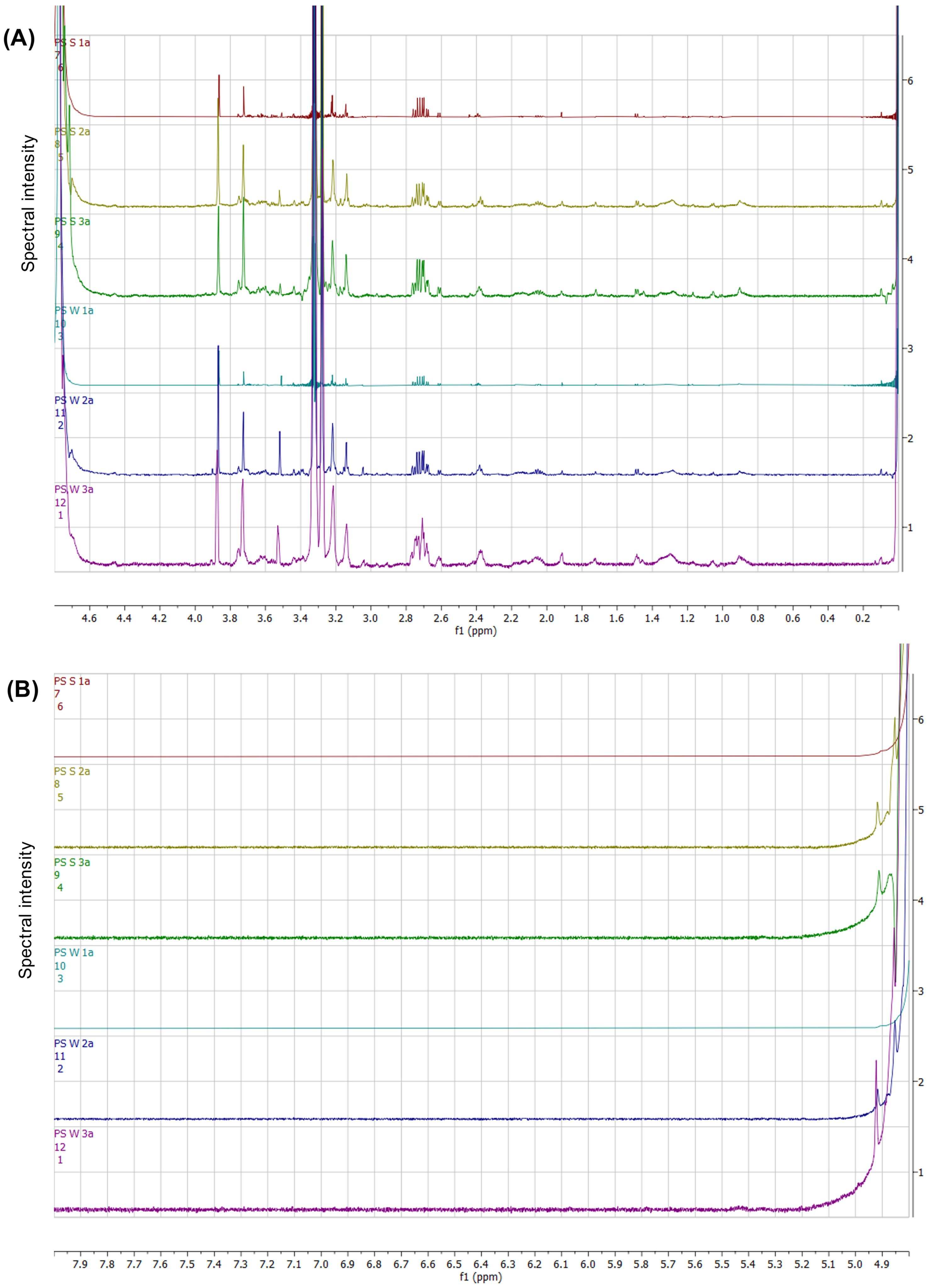Select the 'PS S 1a' label in panel A
Viewport: 929px width, 1288px height.
coord(72,42)
